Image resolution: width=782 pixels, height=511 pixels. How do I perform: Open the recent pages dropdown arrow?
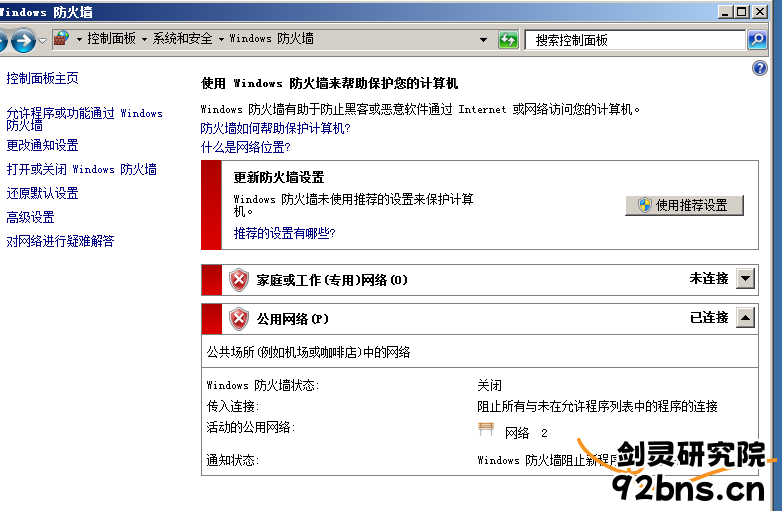(x=43, y=41)
